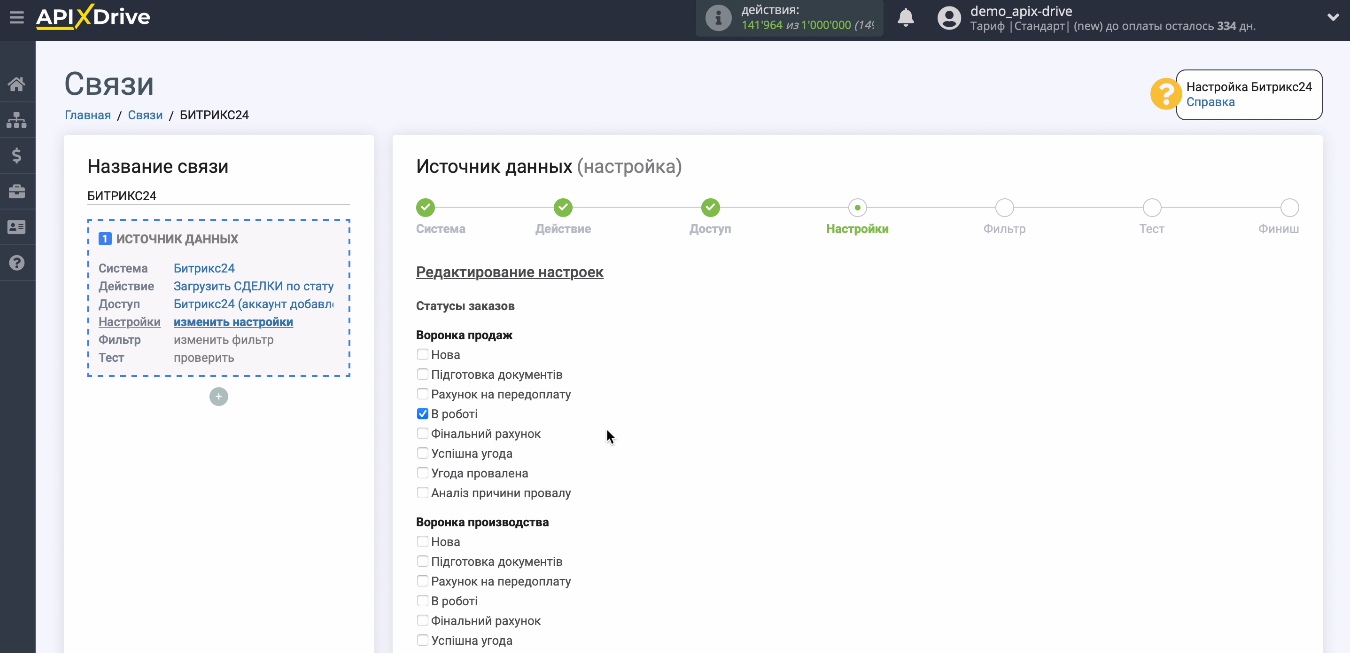Click the yellow question mark help icon
The width and height of the screenshot is (1350, 653).
tap(1166, 94)
